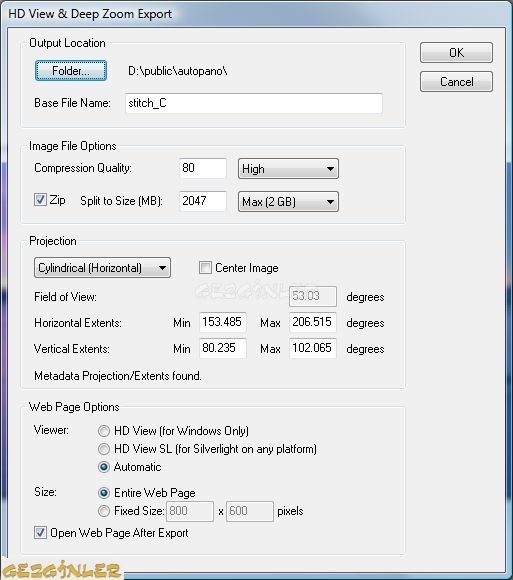
Task: Open the Cylindrical (Horizontal) projection dropdown
Action: click(102, 267)
